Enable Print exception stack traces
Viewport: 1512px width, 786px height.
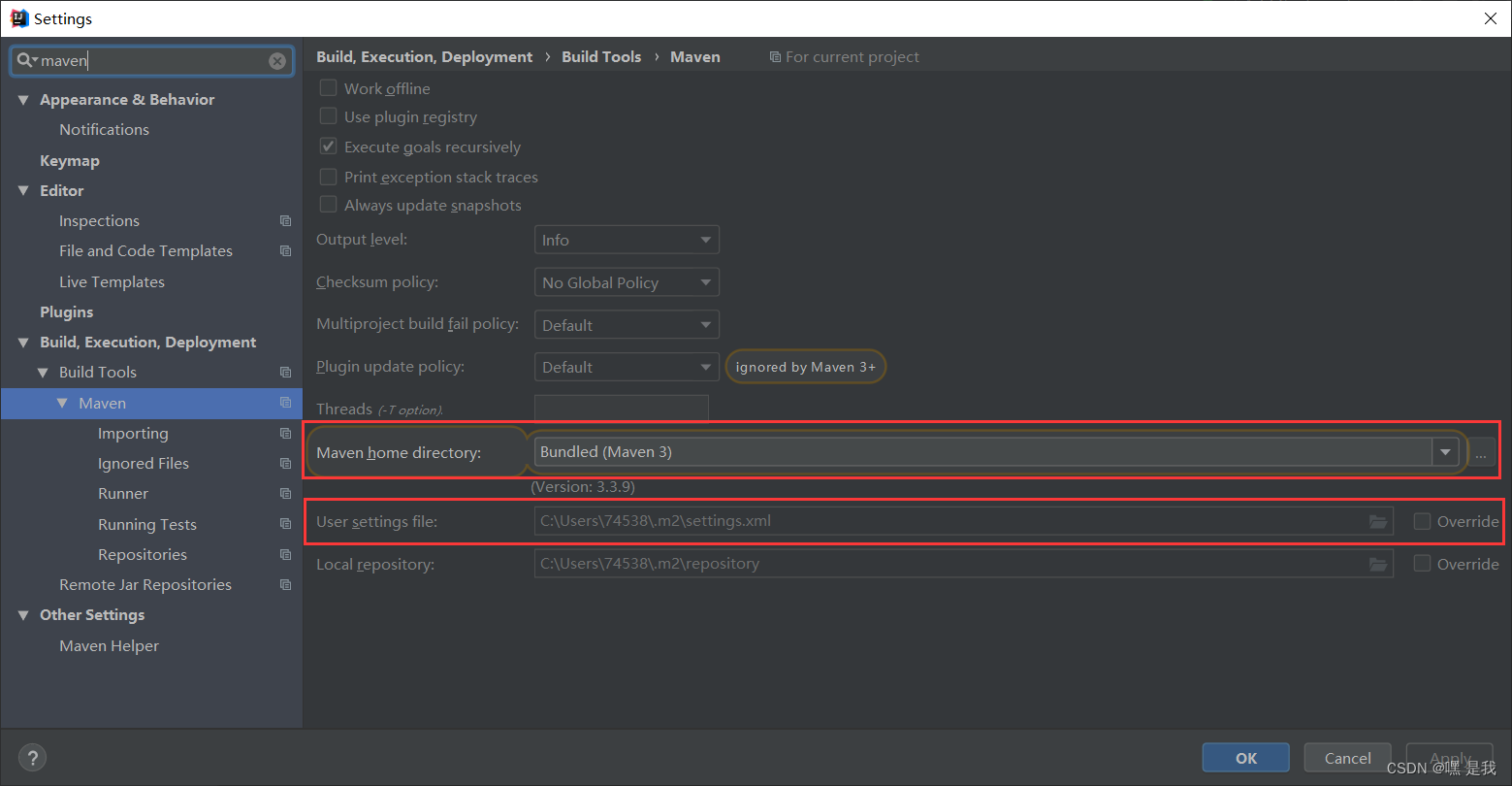click(x=329, y=177)
